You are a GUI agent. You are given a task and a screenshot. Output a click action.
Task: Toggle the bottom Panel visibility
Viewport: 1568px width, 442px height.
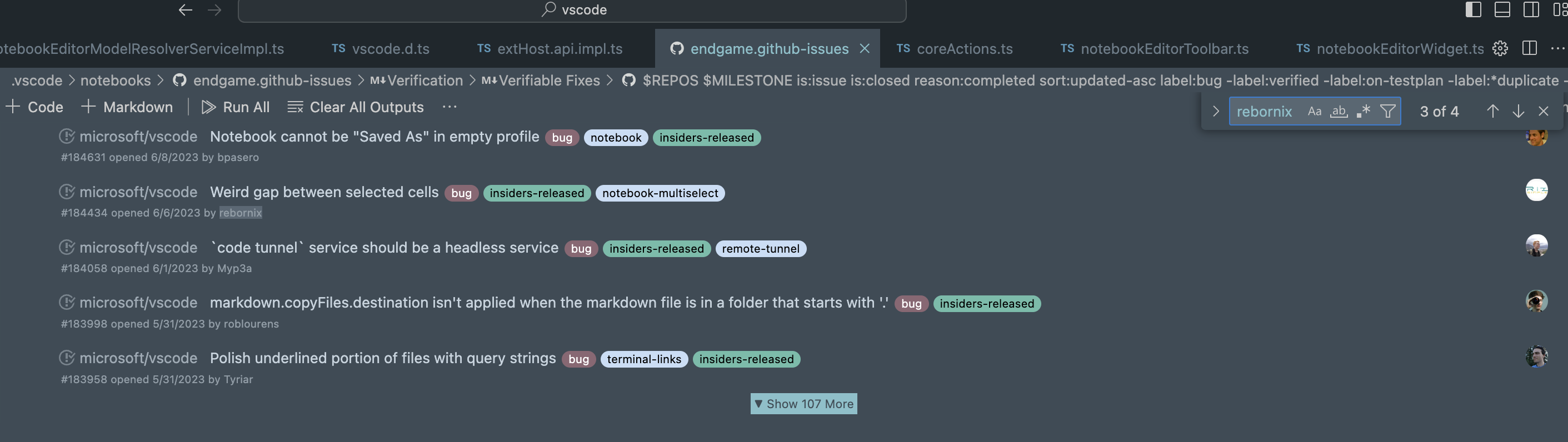1502,10
